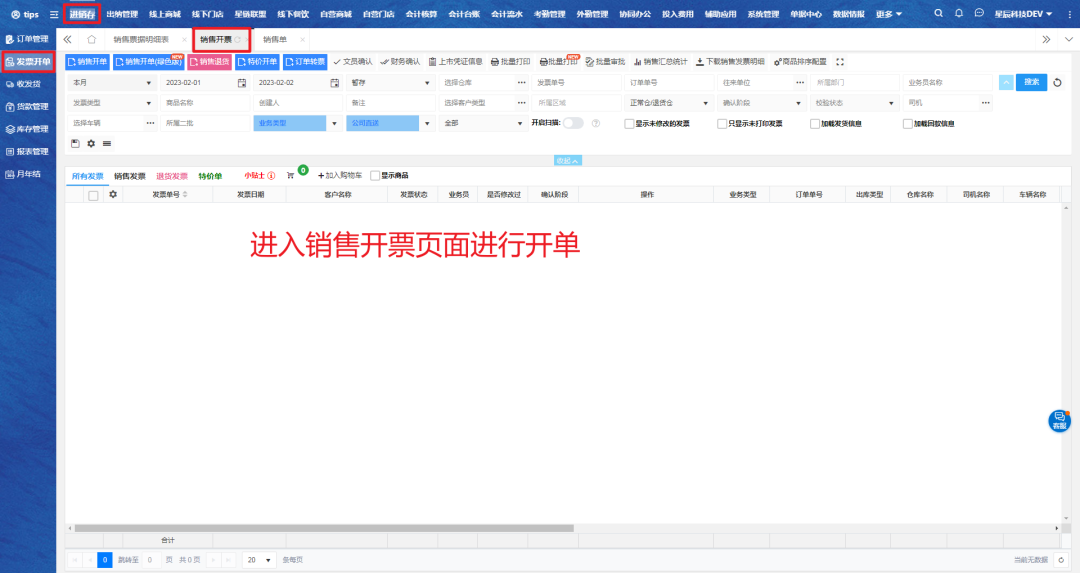Collapse the filter panel with 收起

(x=567, y=160)
